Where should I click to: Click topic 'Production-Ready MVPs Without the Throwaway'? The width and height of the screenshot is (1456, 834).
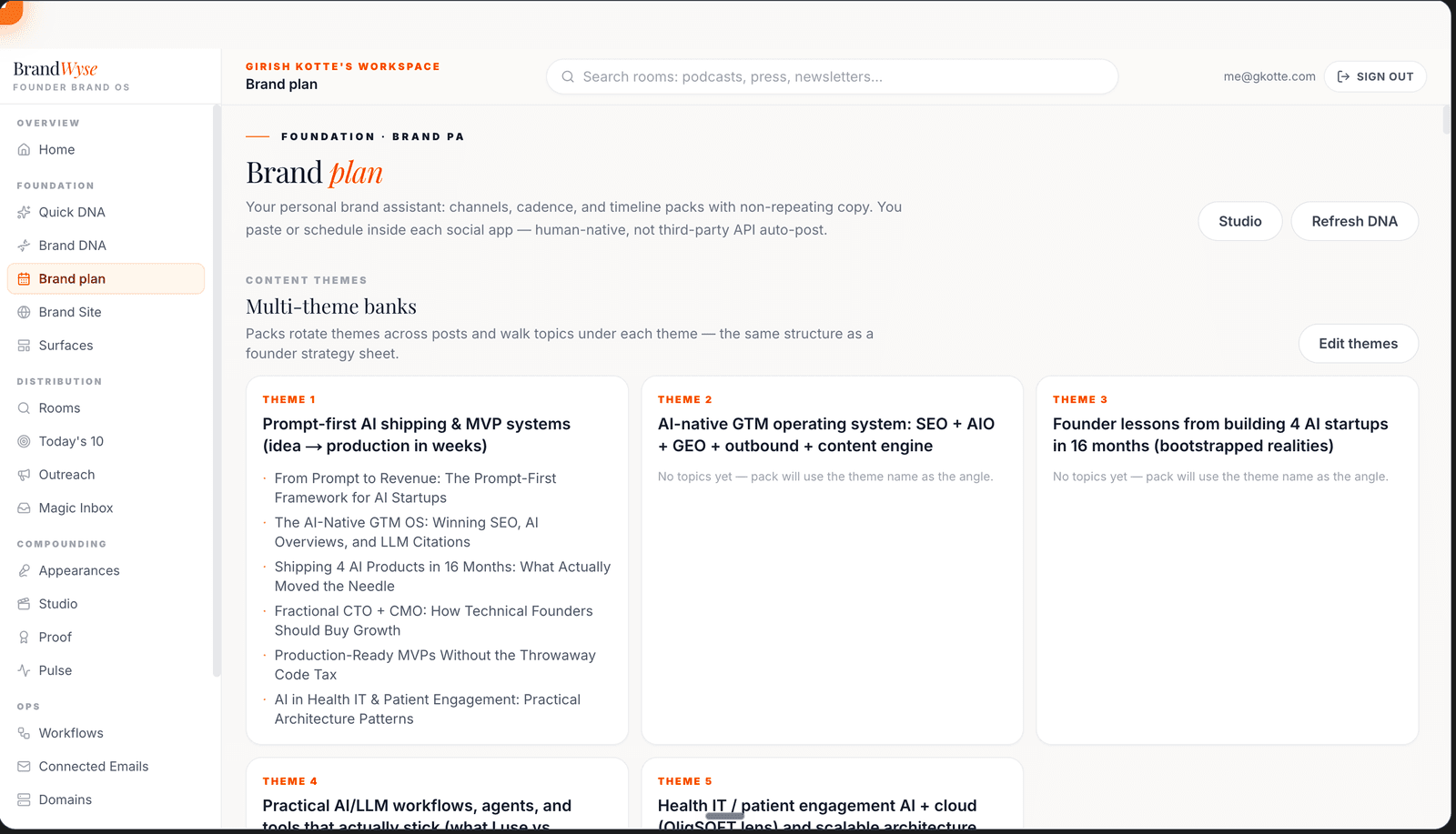point(435,666)
